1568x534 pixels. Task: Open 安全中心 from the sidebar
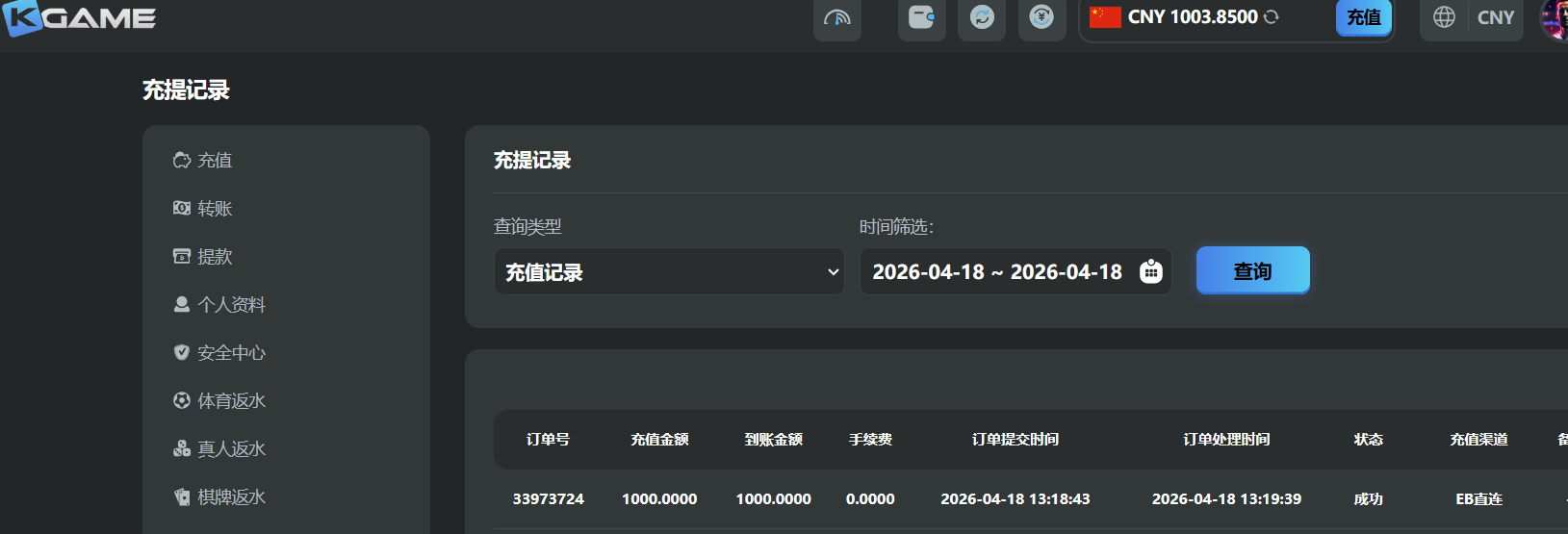click(x=231, y=353)
